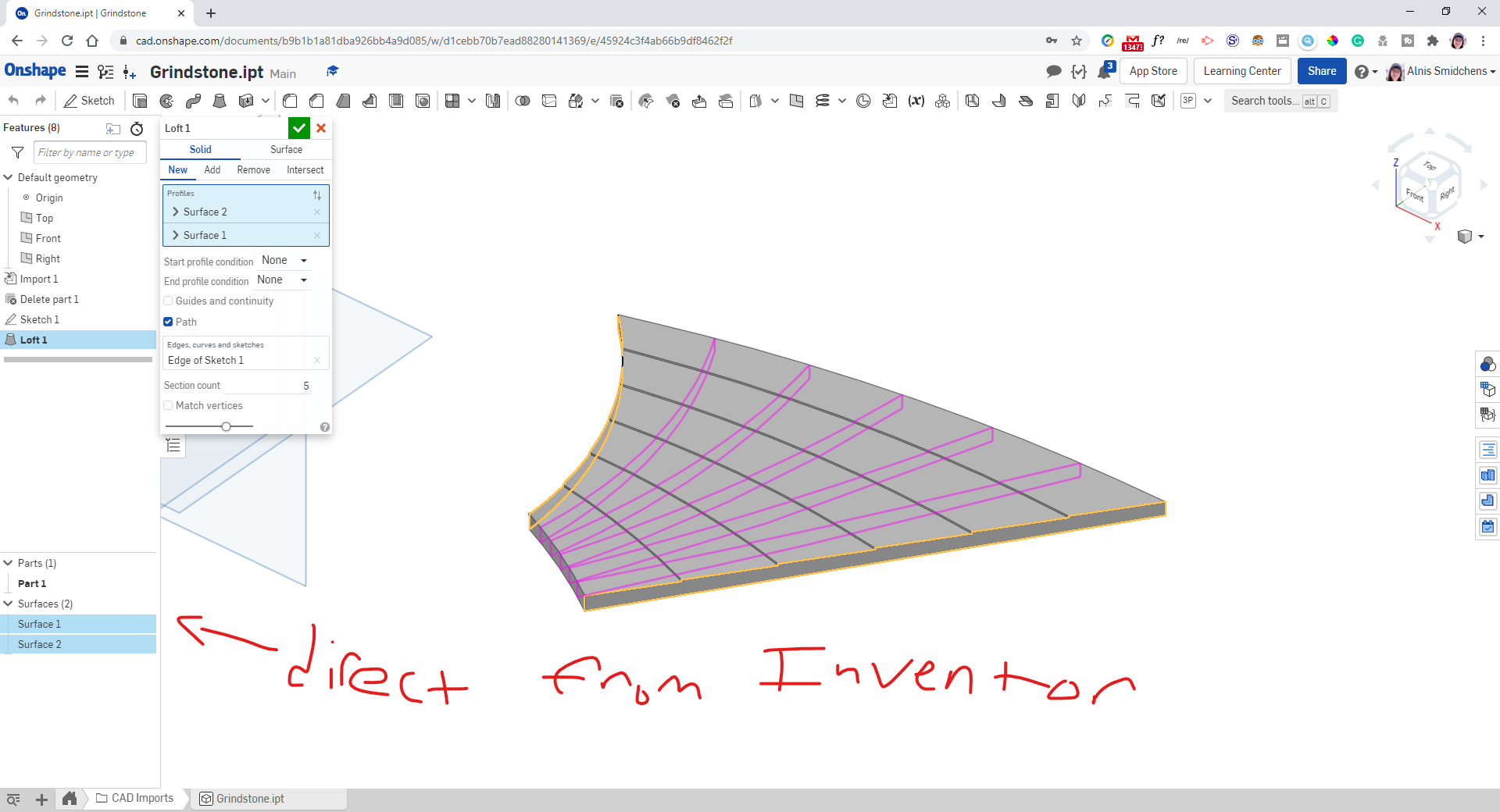Collapse the Default geometry tree
The image size is (1500, 812).
[x=9, y=177]
